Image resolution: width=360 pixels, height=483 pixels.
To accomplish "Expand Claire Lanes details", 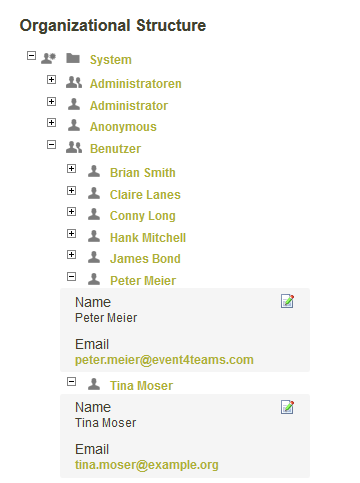I will (x=71, y=190).
